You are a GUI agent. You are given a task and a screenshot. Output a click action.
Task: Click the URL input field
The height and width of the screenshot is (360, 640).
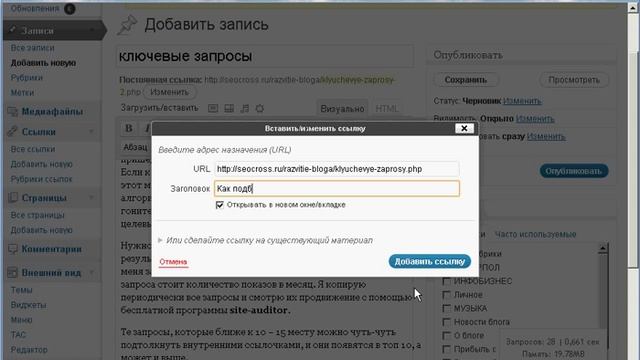(337, 169)
